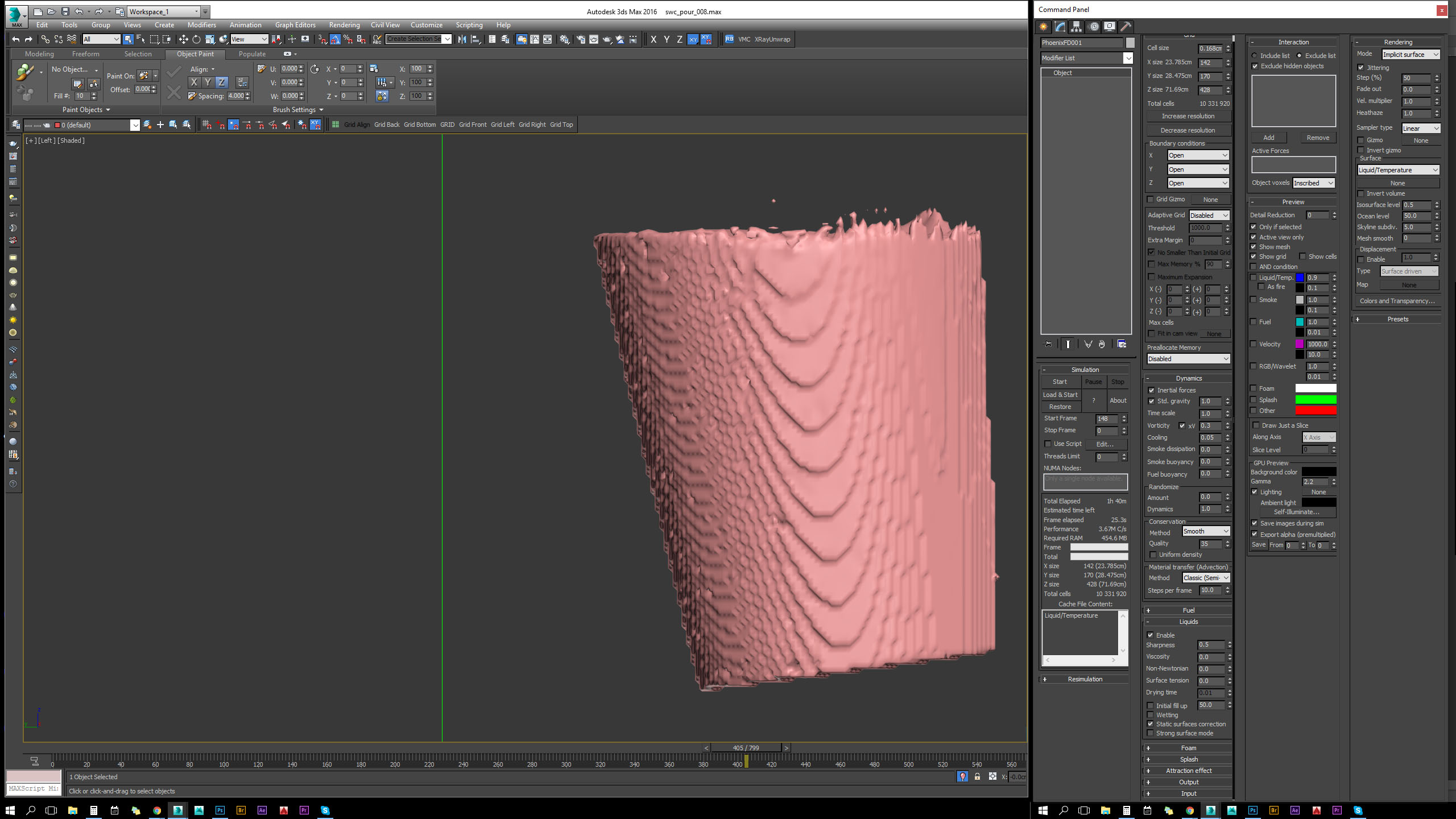
Task: Toggle the Angle Snap icon
Action: pos(335,39)
